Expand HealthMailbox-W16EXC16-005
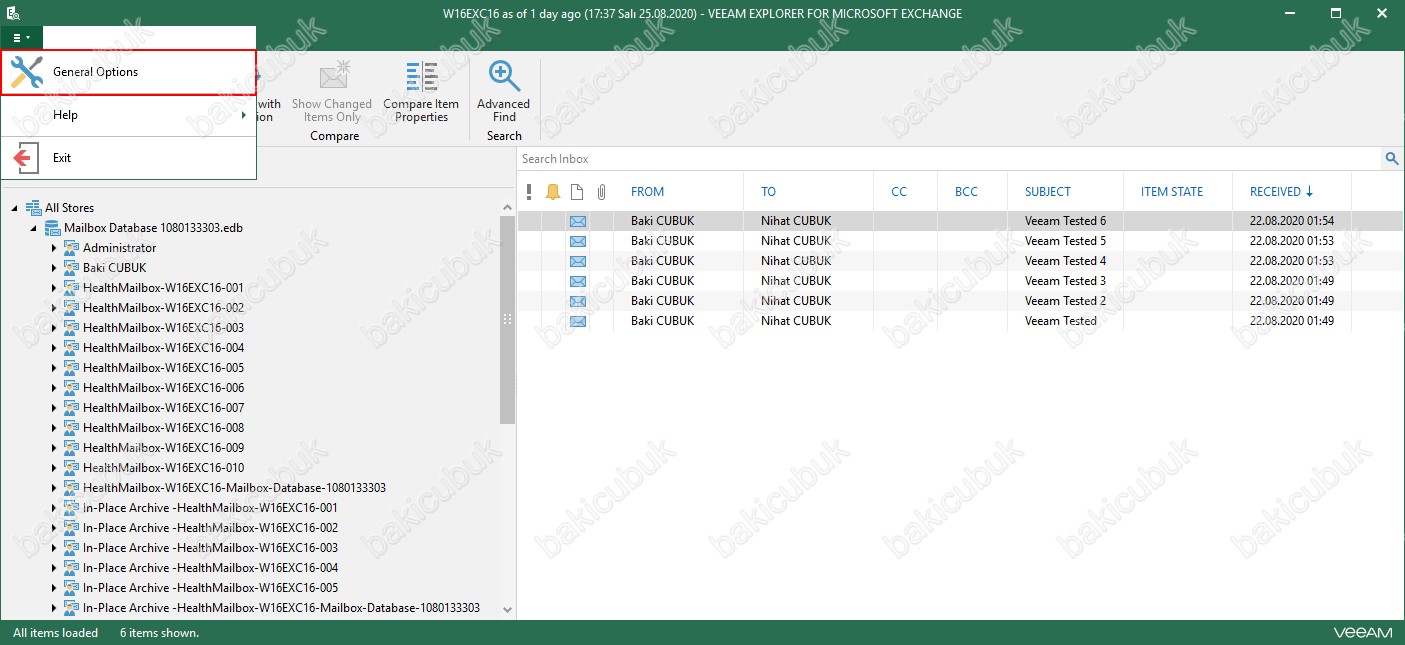This screenshot has height=645, width=1405. (54, 368)
